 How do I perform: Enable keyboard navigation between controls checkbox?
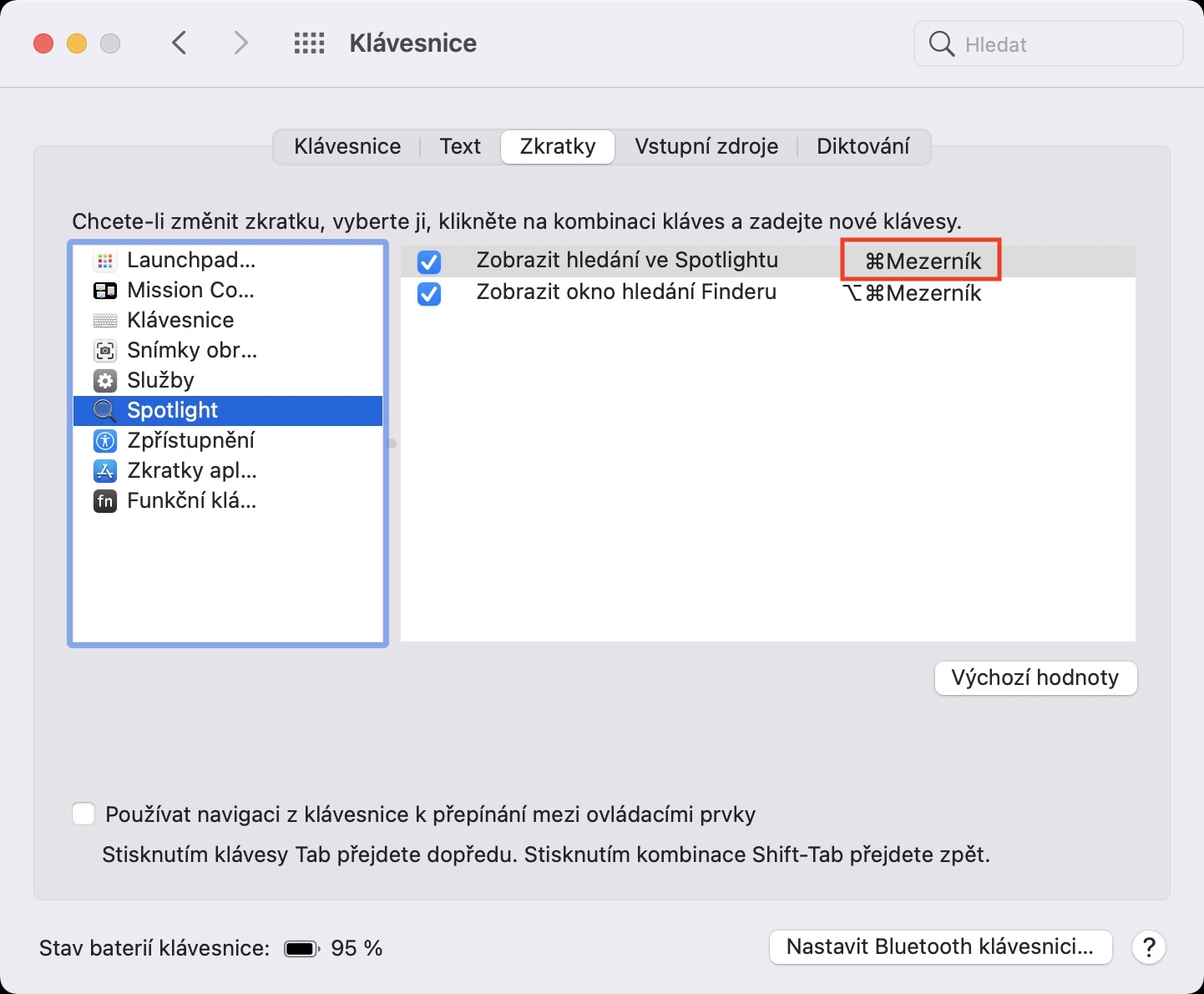(83, 814)
